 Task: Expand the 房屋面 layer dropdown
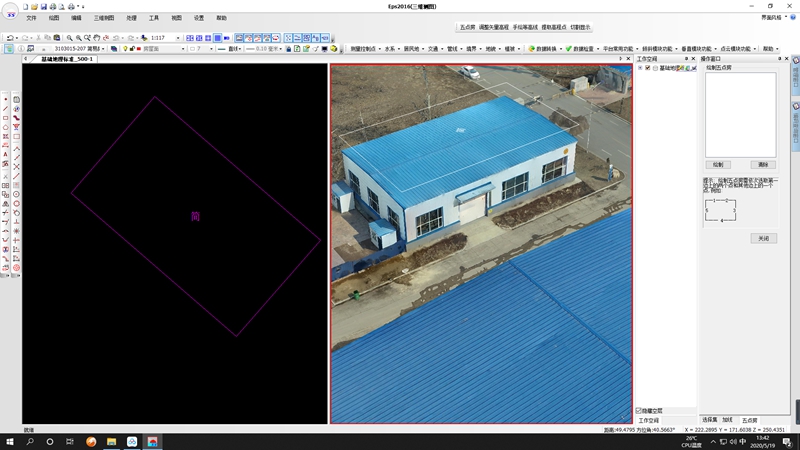pyautogui.click(x=183, y=49)
